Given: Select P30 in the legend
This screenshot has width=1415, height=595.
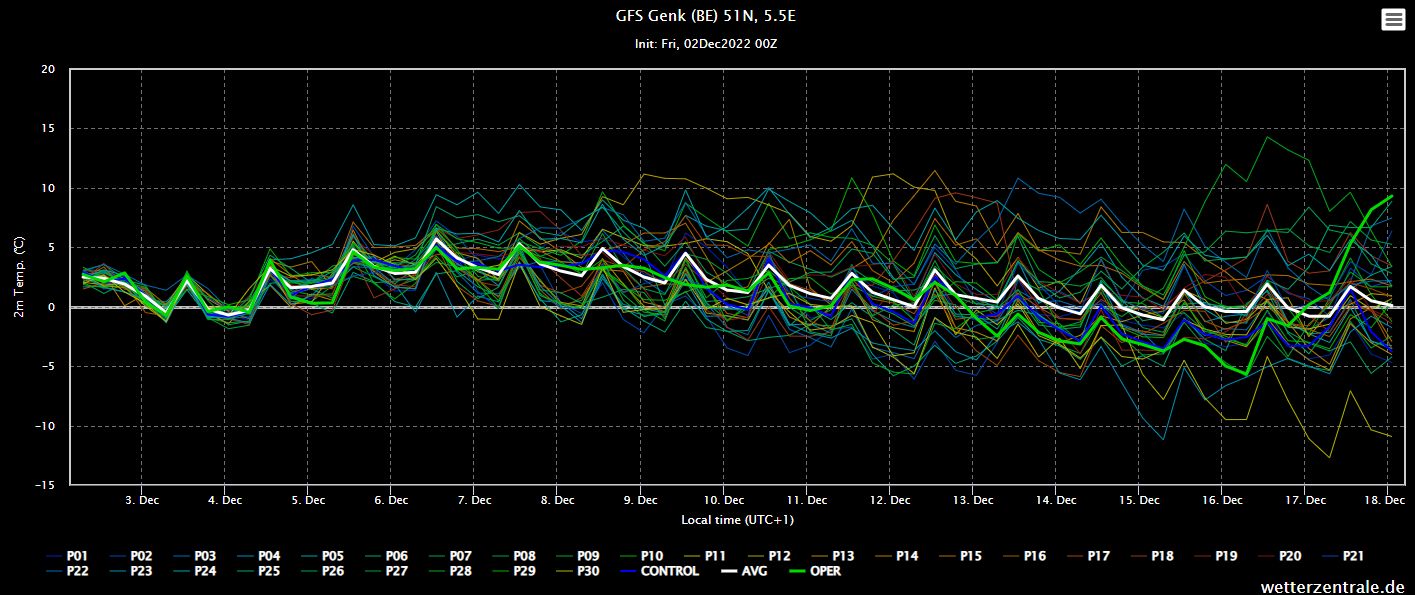Looking at the screenshot, I should point(579,572).
